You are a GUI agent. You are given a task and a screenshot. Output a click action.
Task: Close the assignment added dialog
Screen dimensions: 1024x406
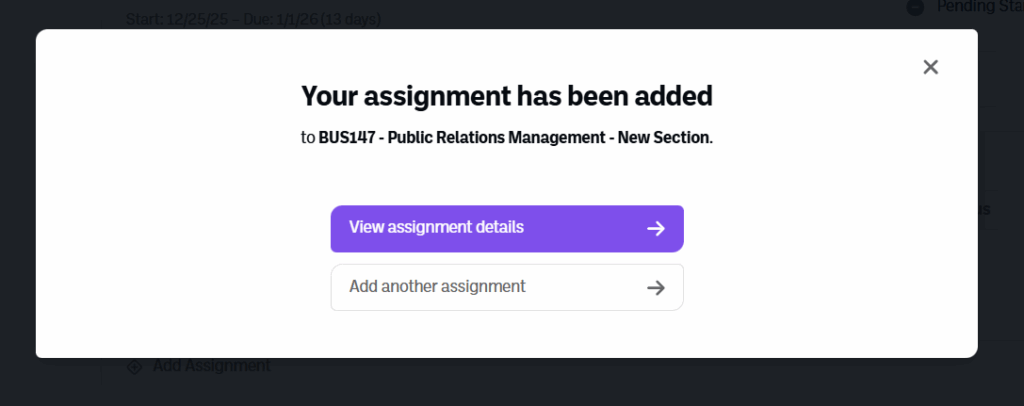point(930,67)
